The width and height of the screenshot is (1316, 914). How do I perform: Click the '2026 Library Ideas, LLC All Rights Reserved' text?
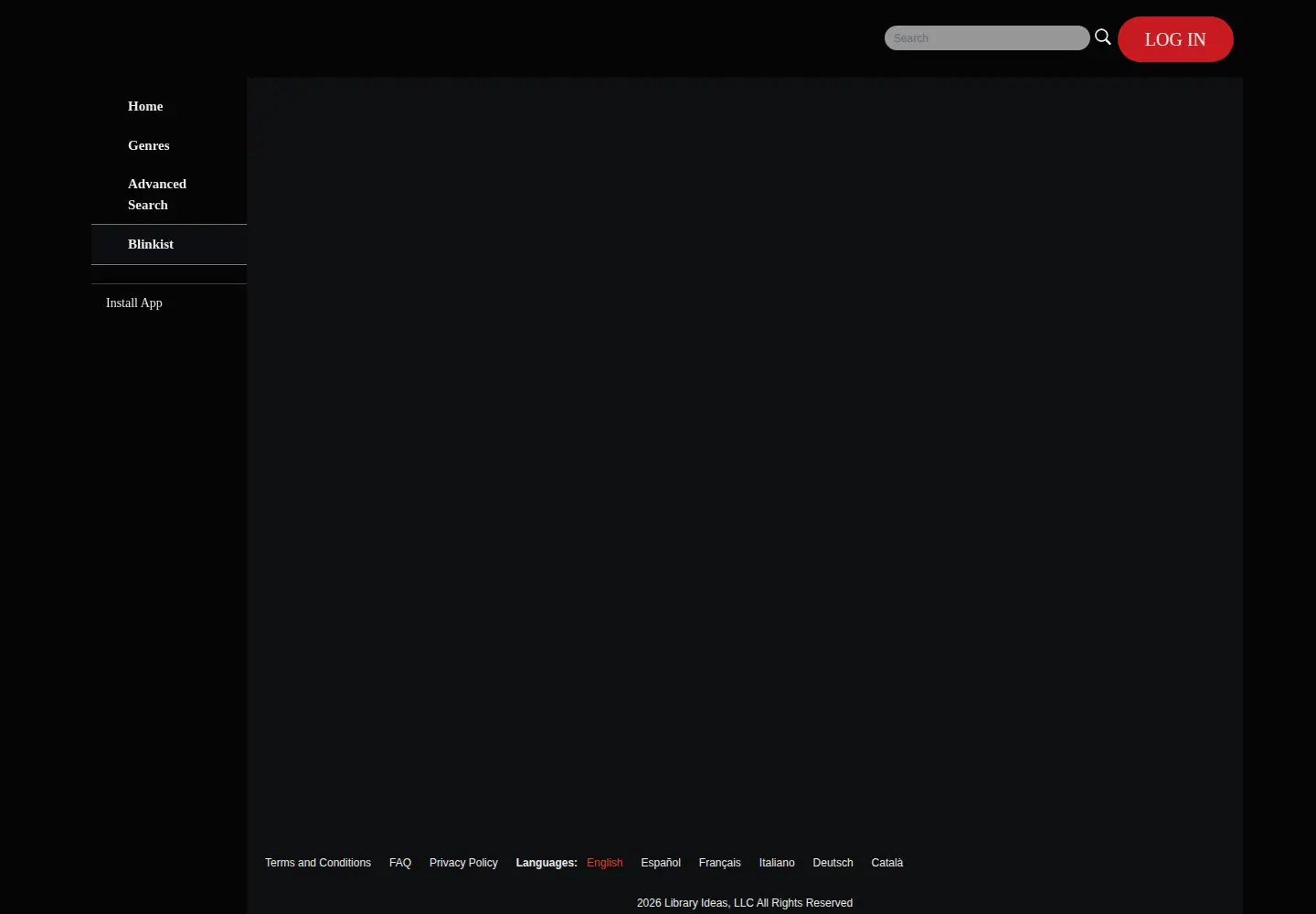pos(745,903)
